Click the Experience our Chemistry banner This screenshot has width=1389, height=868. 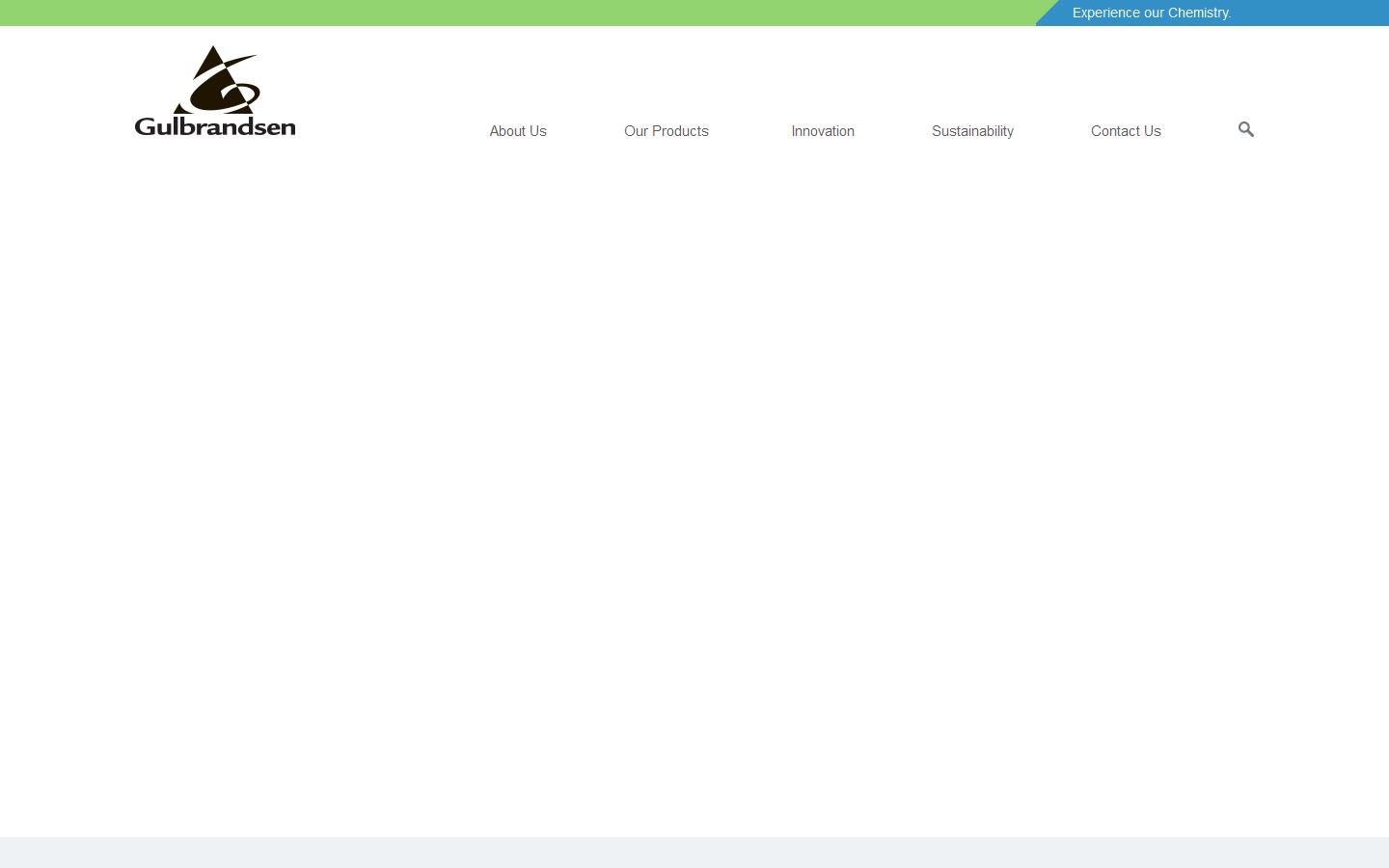coord(1152,13)
